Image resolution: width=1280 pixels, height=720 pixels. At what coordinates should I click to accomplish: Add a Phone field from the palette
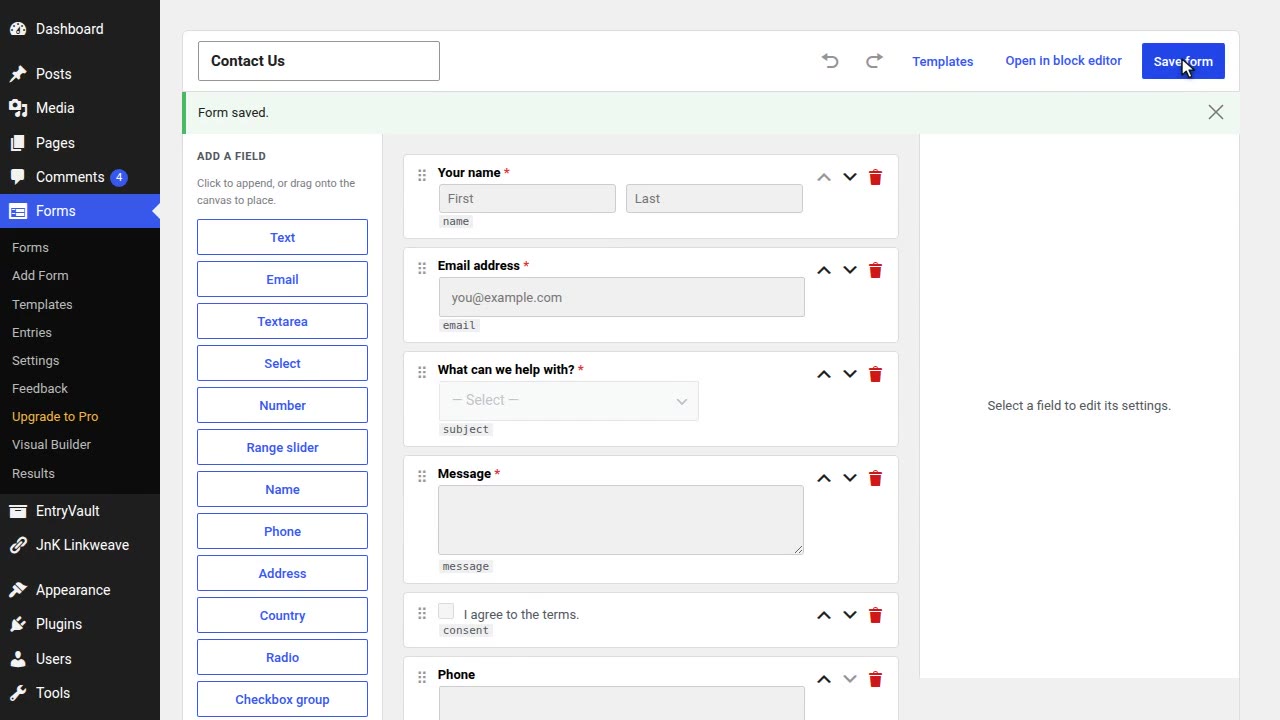[282, 531]
